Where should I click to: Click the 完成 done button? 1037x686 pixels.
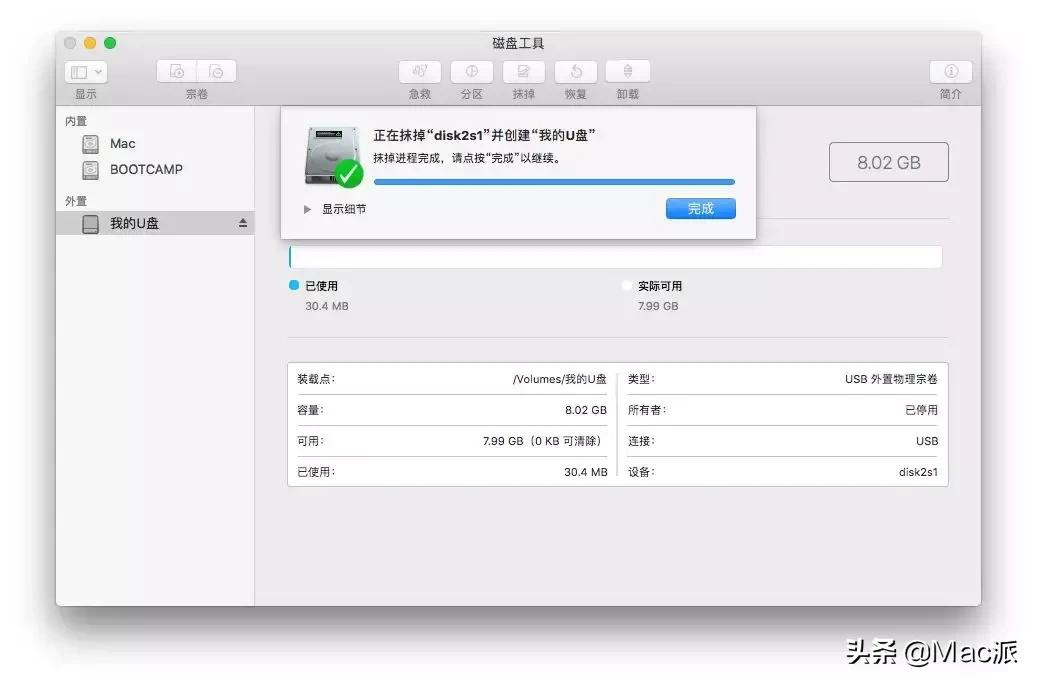tap(700, 209)
